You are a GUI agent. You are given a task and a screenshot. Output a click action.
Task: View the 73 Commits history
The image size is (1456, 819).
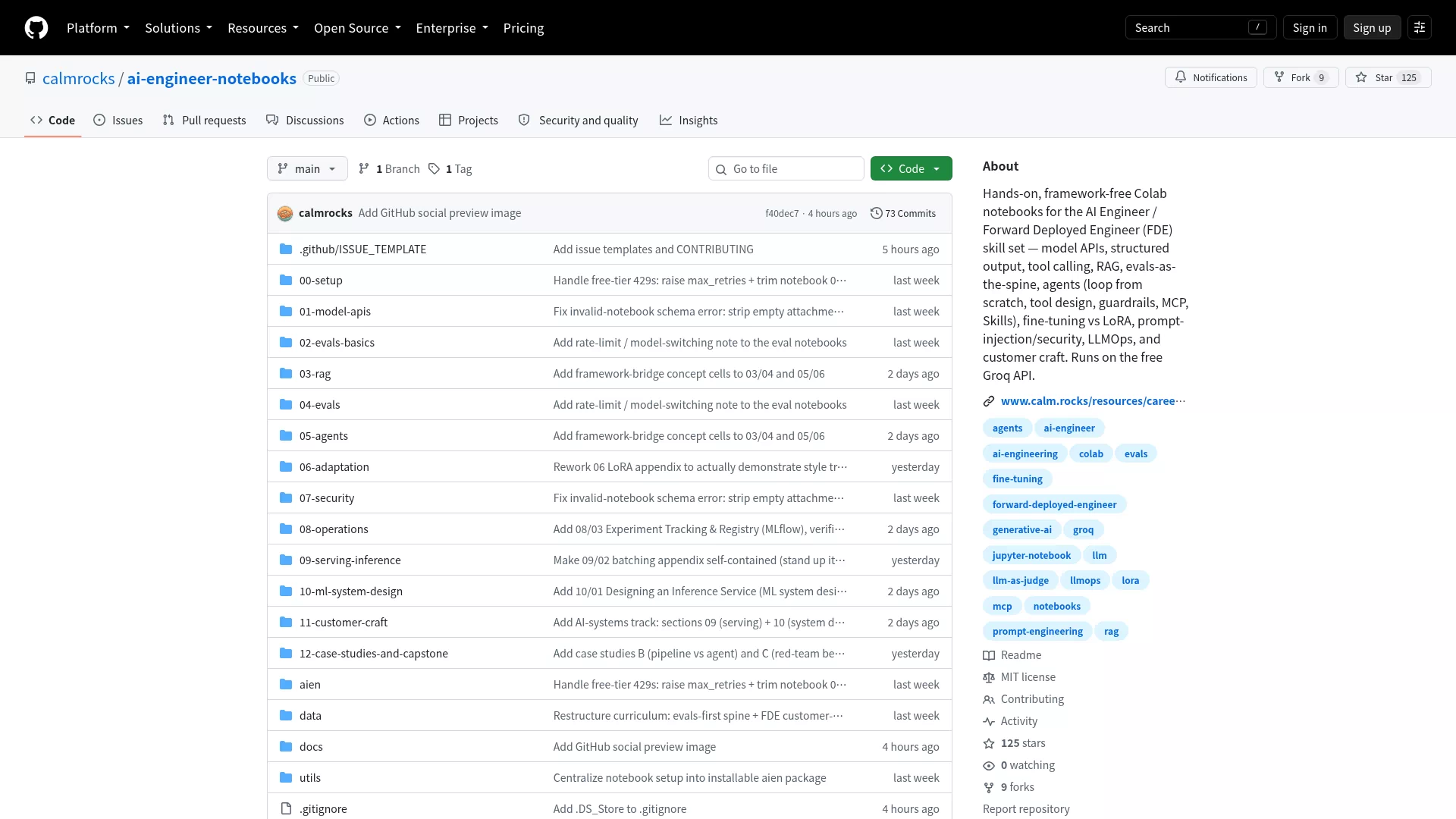tap(903, 213)
